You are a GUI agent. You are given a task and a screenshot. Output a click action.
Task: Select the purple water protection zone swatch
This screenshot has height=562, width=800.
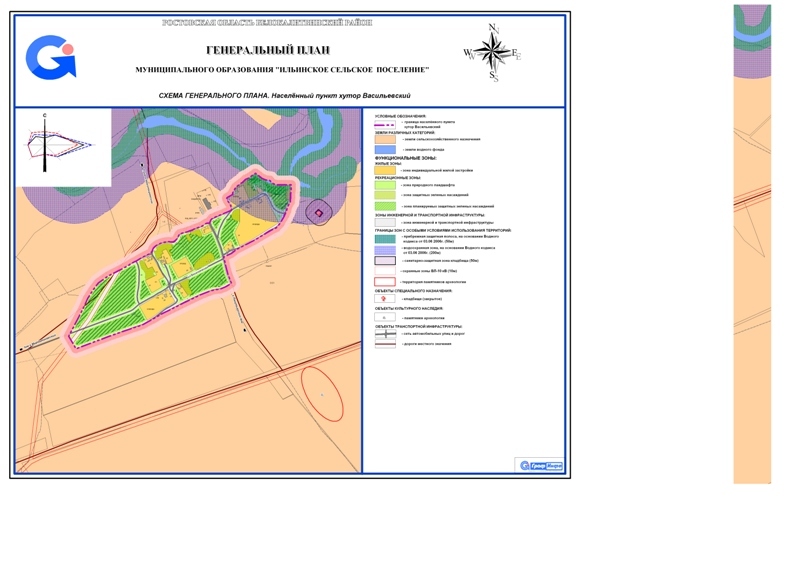(385, 250)
